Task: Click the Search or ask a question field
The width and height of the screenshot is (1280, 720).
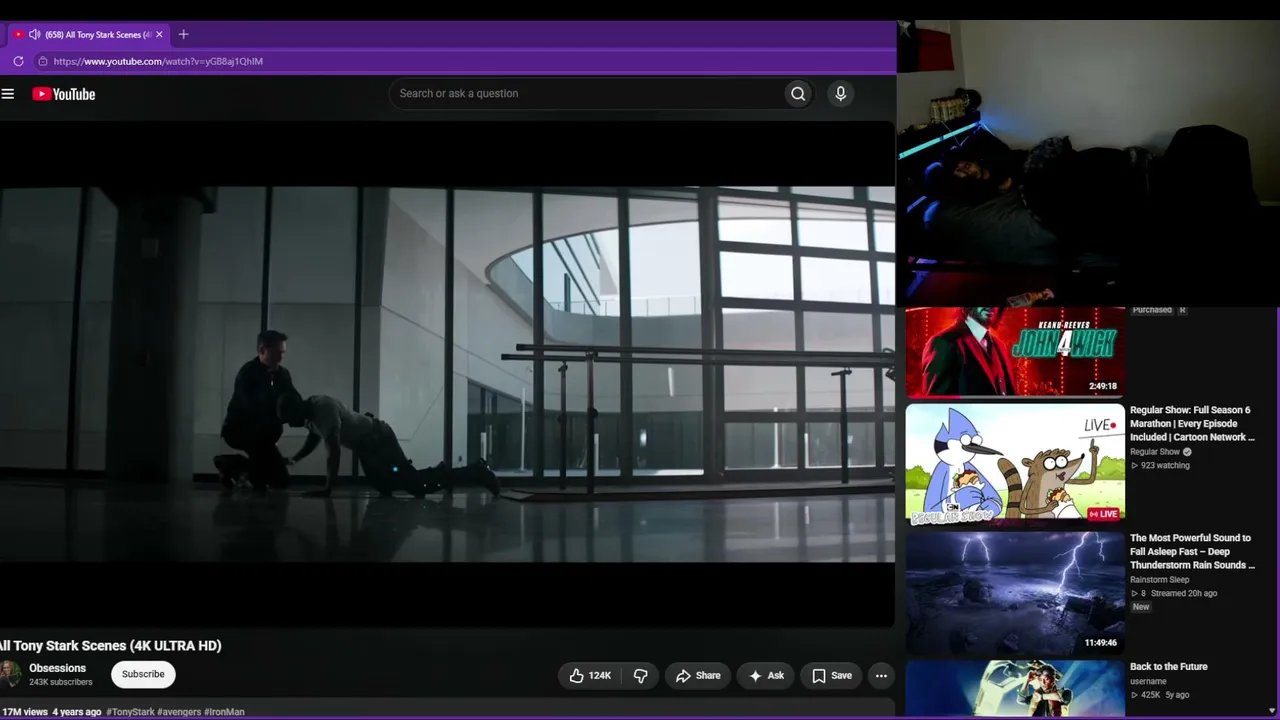Action: pos(587,93)
